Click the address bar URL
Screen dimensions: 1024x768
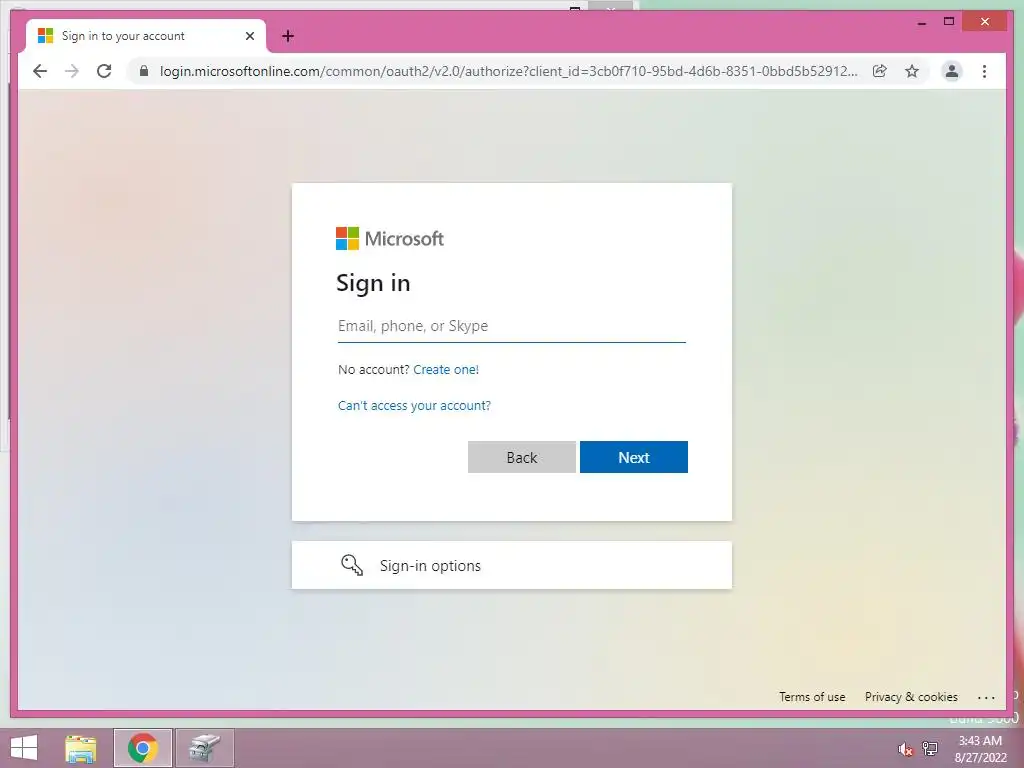click(508, 71)
